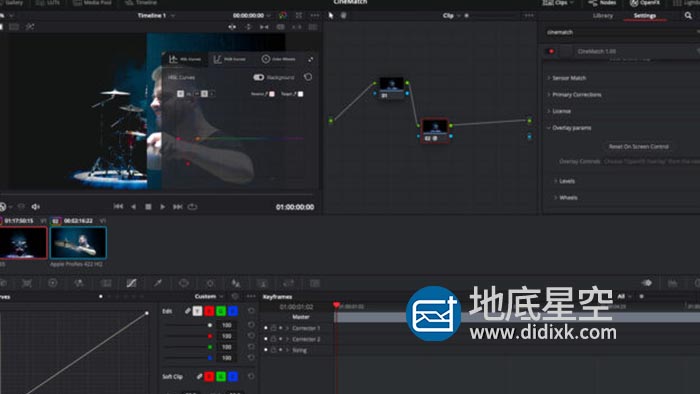The width and height of the screenshot is (700, 394).
Task: Toggle the green Soft Clip channel
Action: click(x=221, y=377)
